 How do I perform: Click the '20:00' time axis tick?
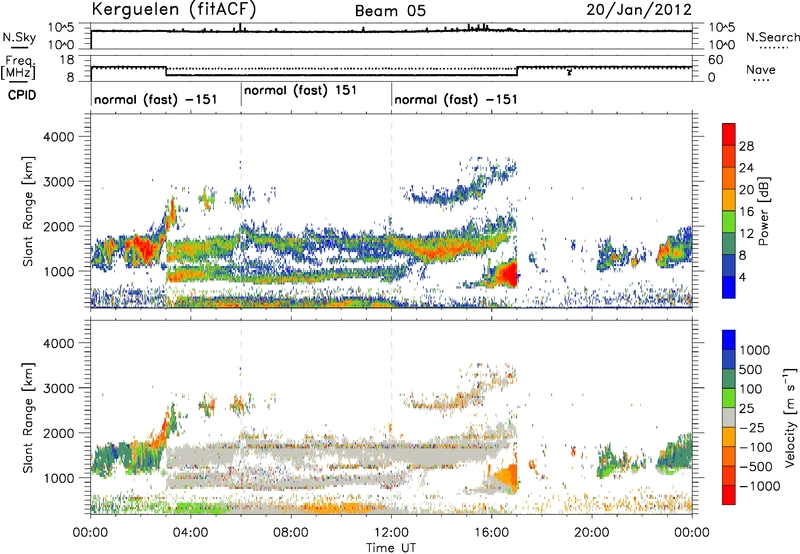[592, 533]
